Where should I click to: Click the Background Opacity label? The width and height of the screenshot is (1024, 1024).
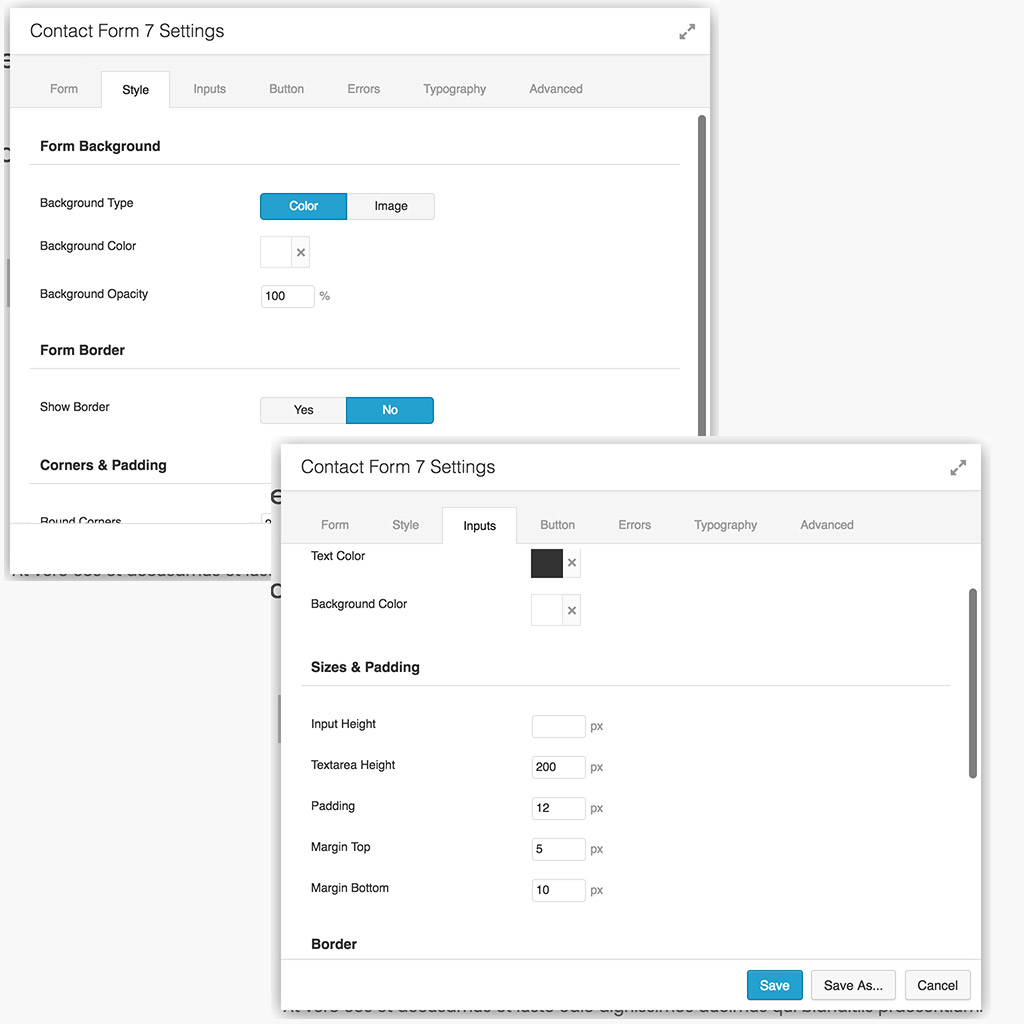pos(94,294)
